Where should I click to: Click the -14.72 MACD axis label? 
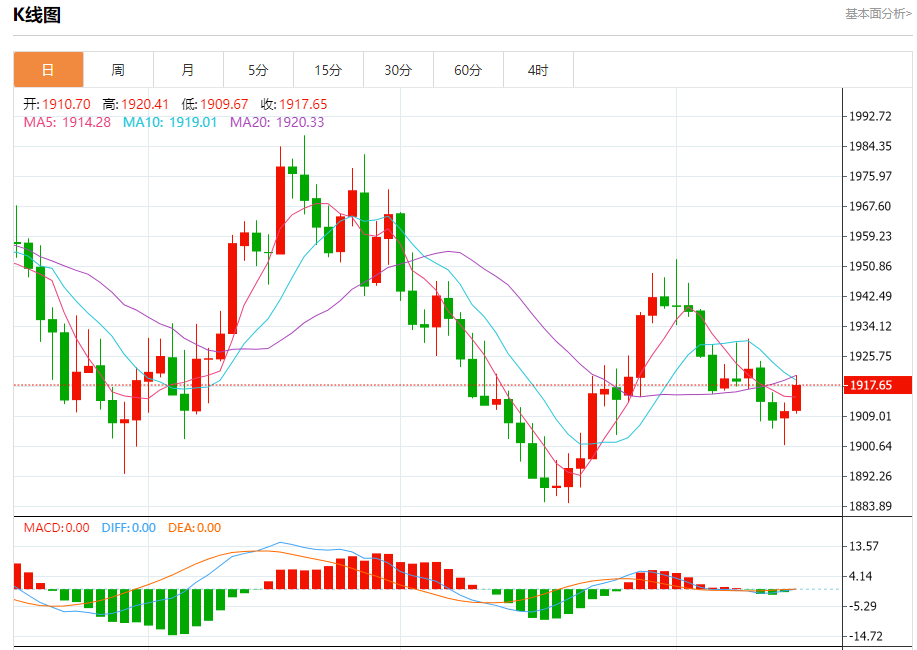pyautogui.click(x=866, y=636)
